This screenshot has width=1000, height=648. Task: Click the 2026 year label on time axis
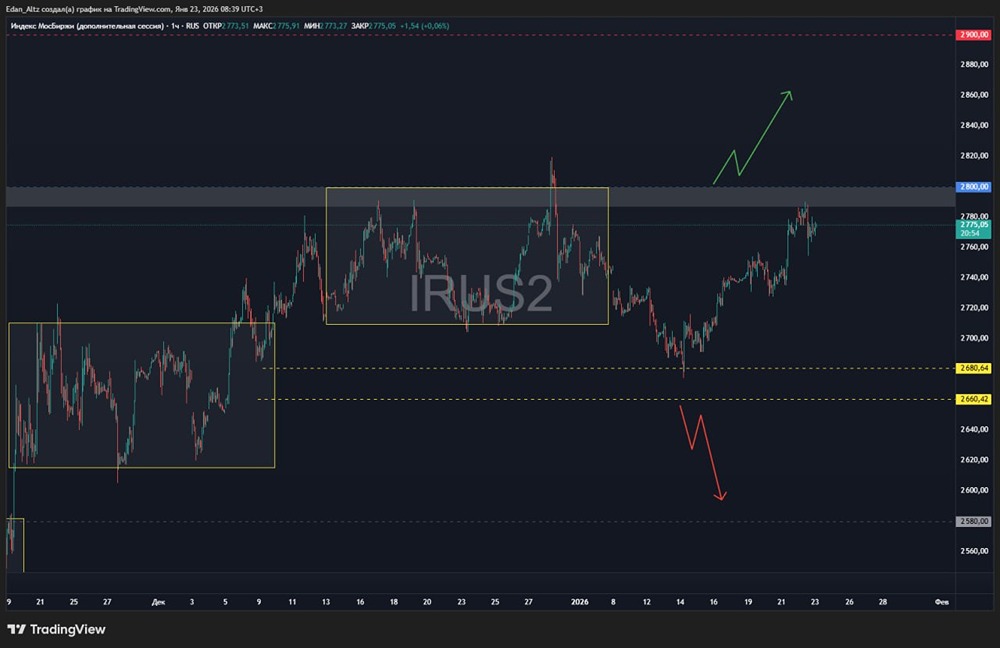pos(580,602)
